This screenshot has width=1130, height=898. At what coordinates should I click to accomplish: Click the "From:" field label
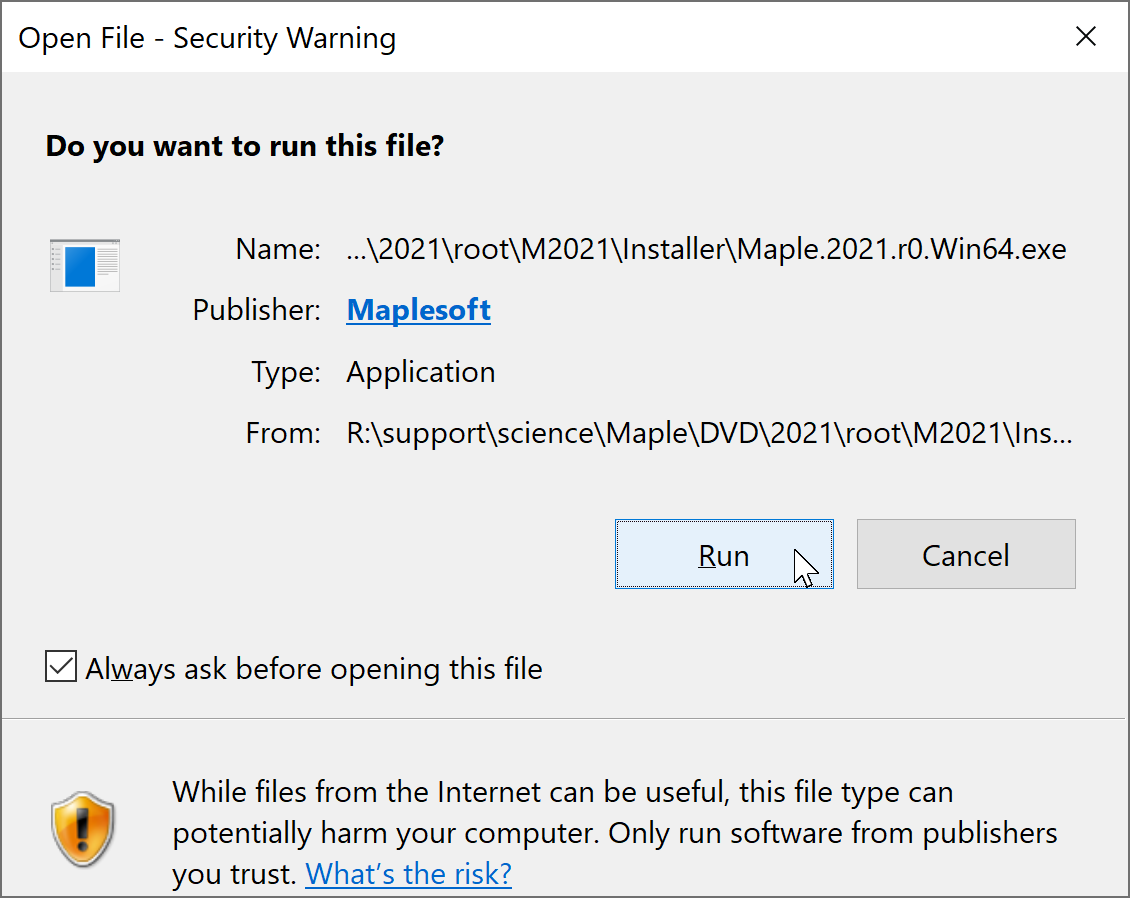pyautogui.click(x=283, y=434)
